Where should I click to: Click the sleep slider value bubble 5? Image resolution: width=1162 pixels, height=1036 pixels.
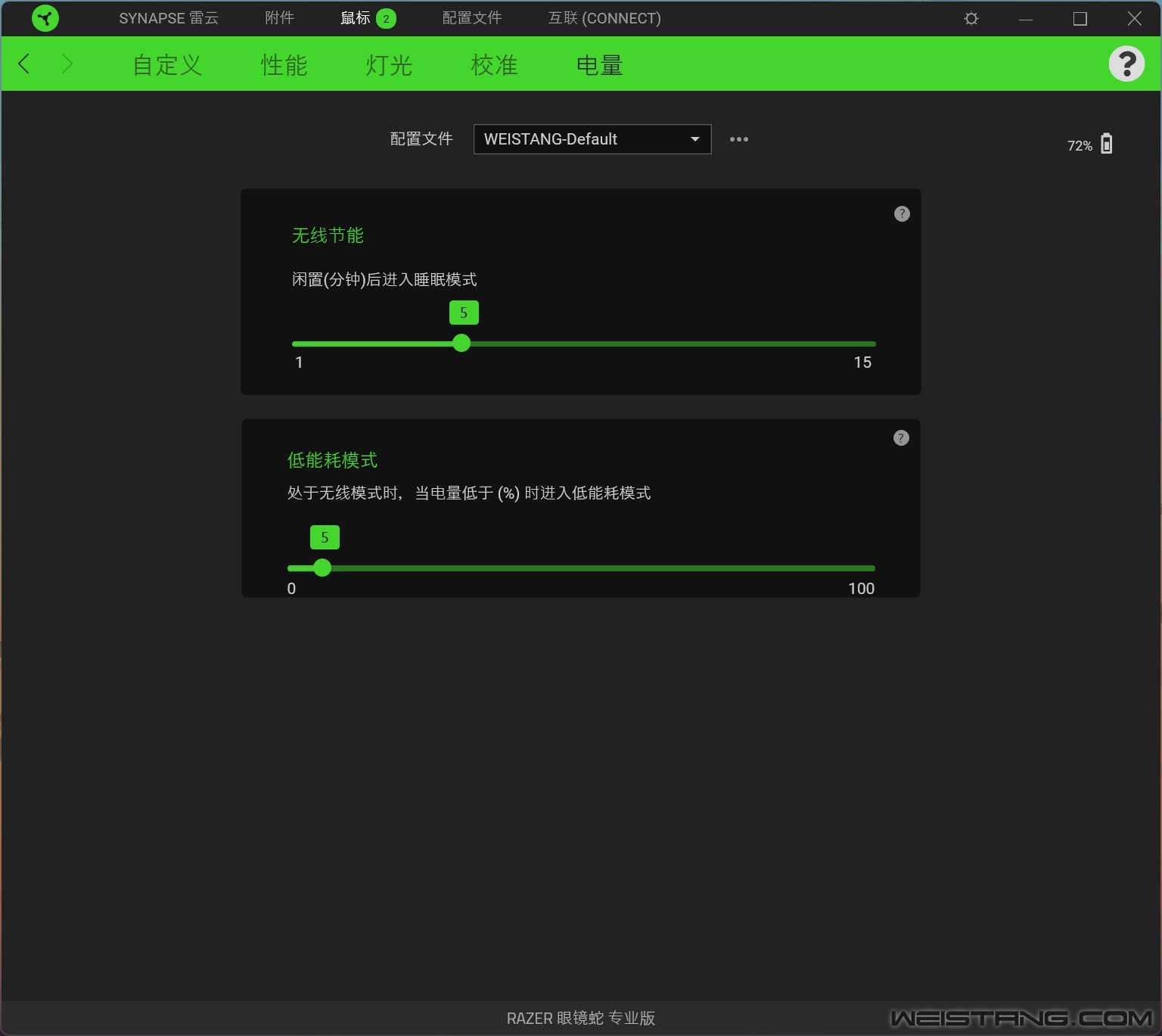point(464,313)
